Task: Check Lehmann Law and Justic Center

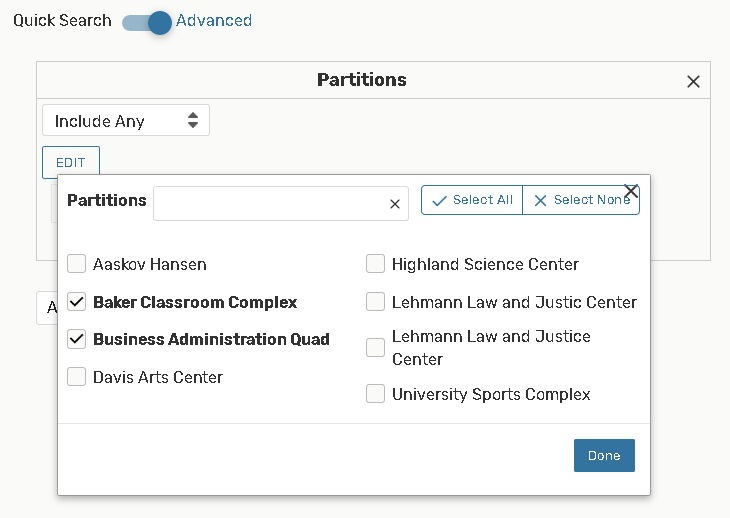Action: click(375, 302)
